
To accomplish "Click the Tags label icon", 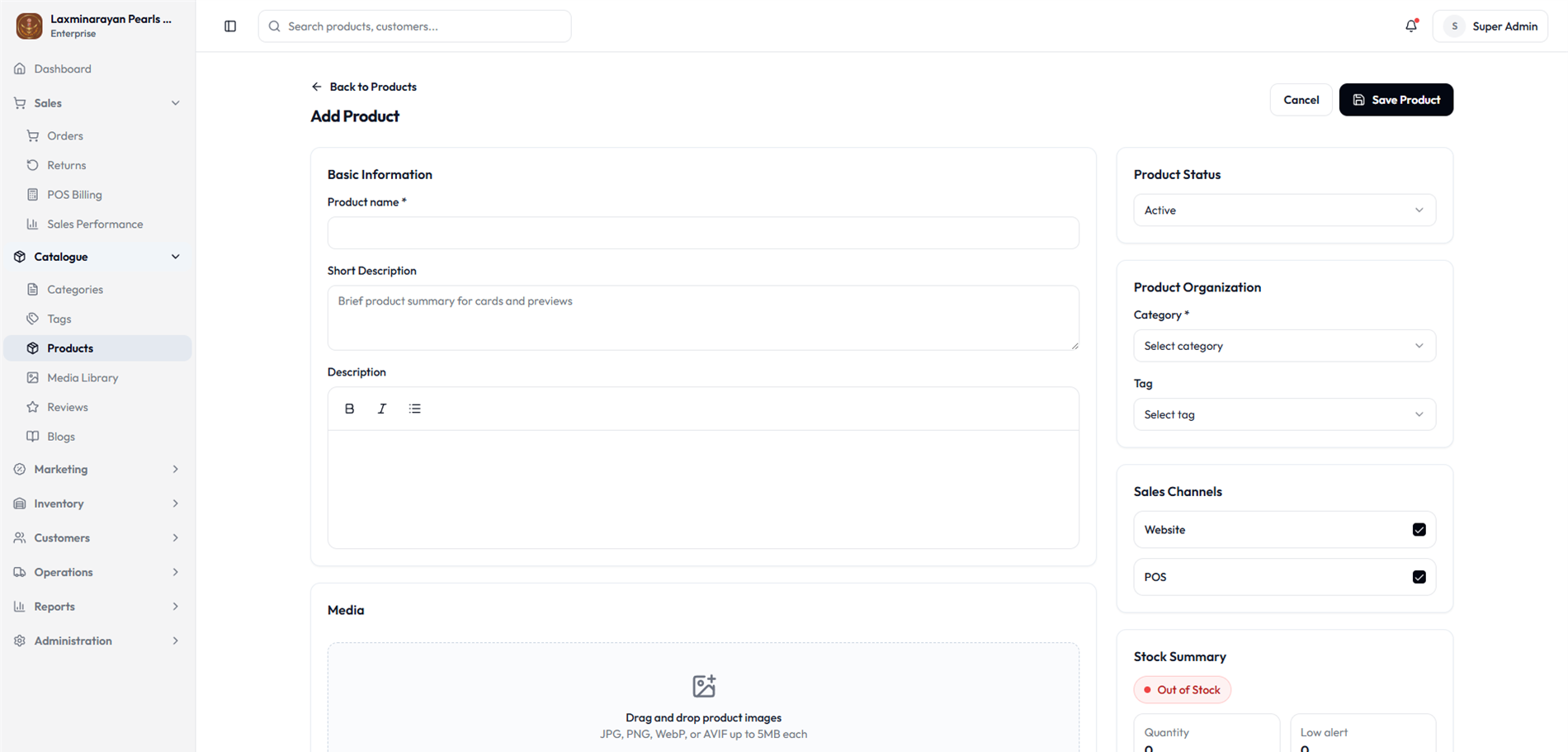I will pos(33,319).
